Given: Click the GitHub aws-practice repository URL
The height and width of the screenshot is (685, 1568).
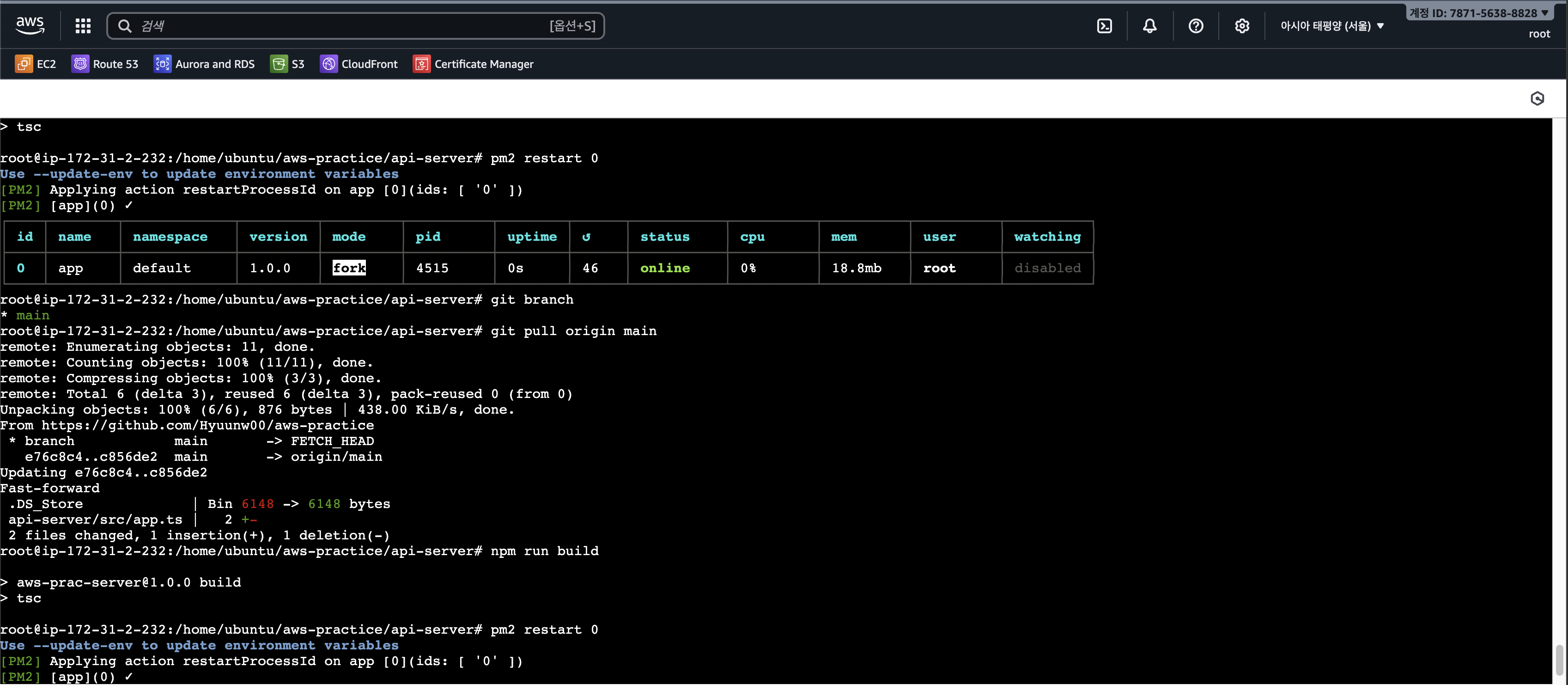Looking at the screenshot, I should click(x=207, y=426).
